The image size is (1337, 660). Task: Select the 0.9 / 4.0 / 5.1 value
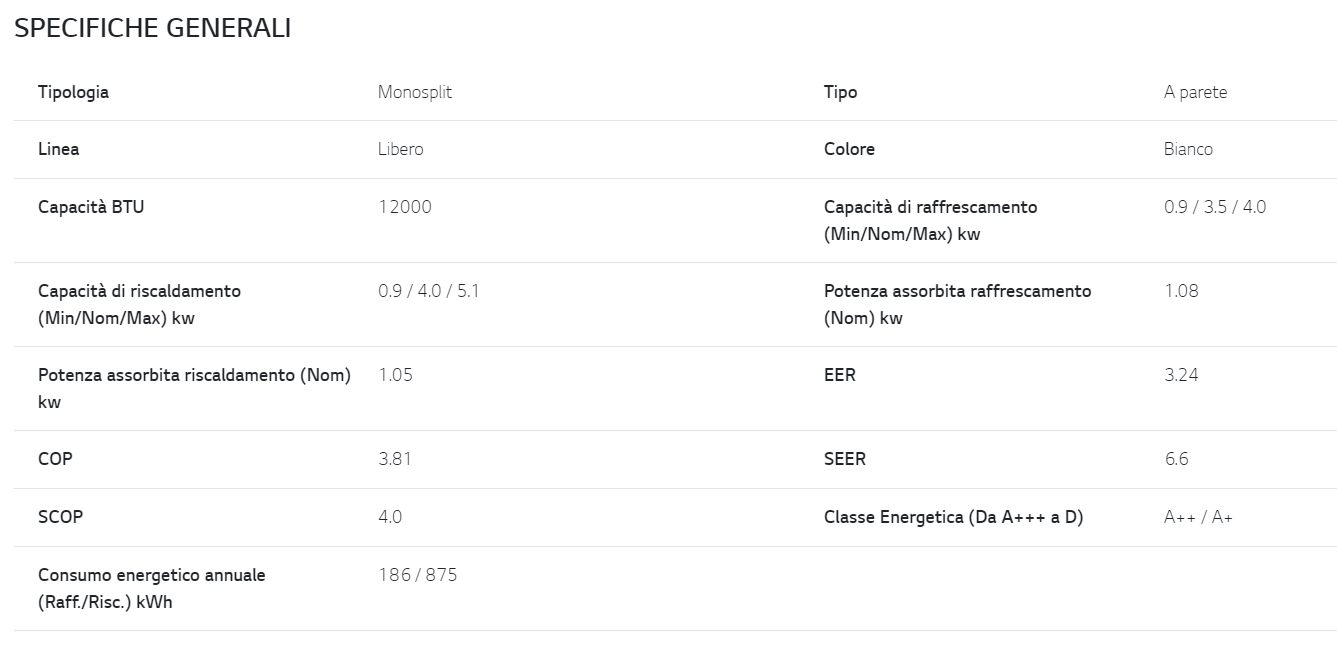coord(428,291)
